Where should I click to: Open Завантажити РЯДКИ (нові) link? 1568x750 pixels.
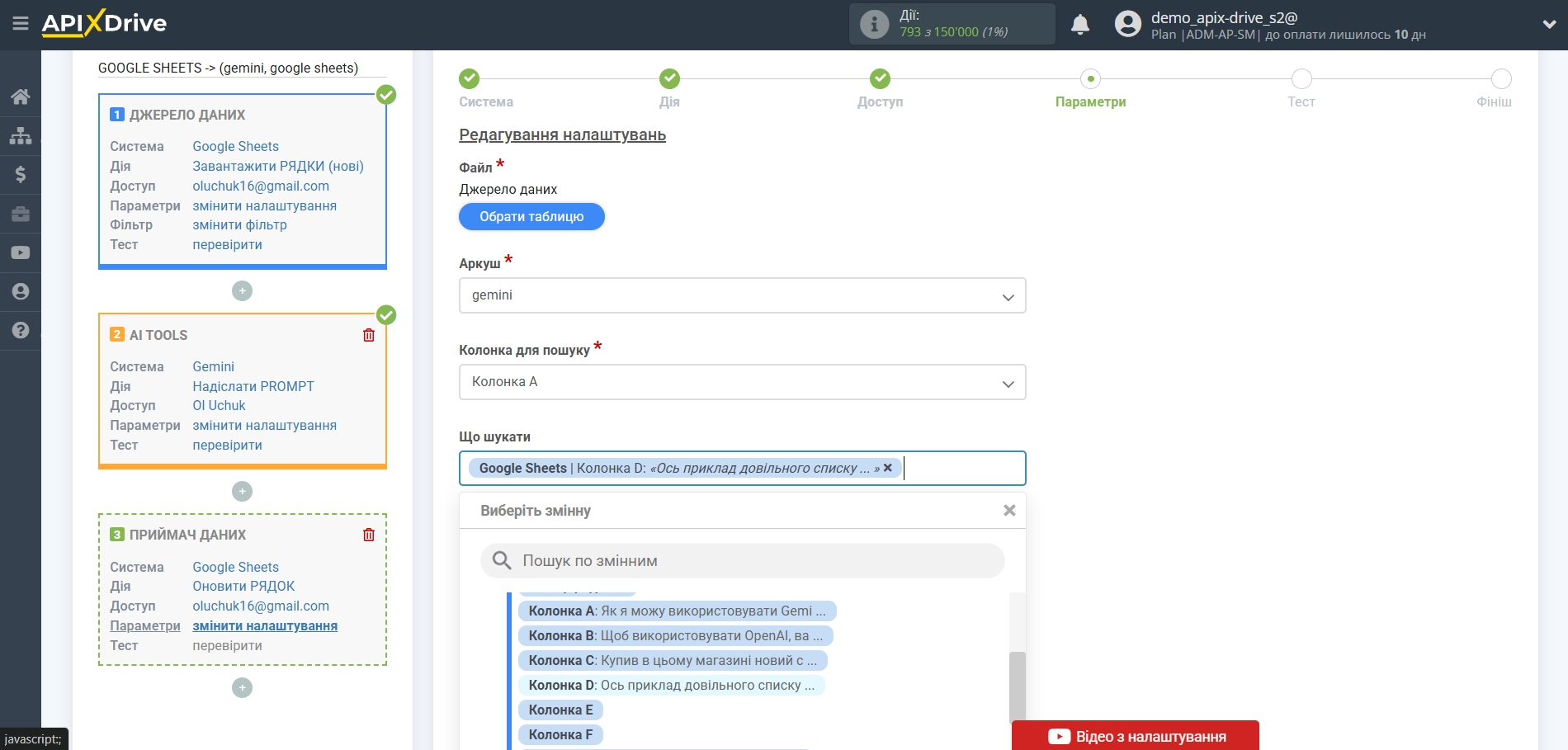pyautogui.click(x=278, y=166)
